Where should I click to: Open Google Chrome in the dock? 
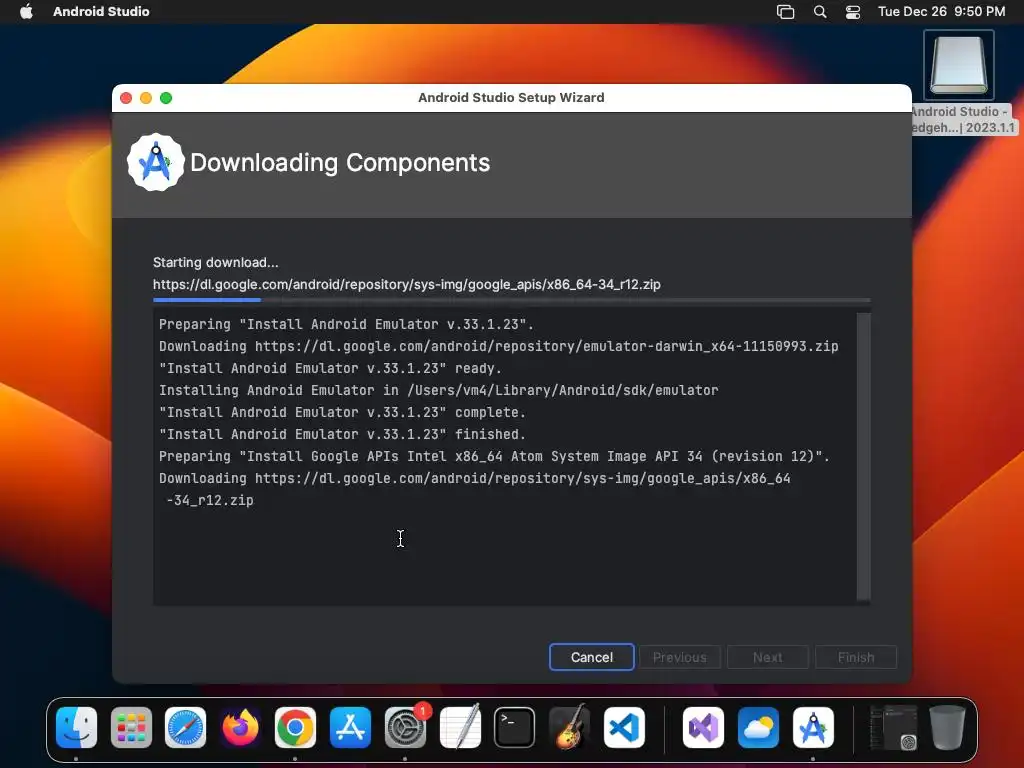click(295, 727)
